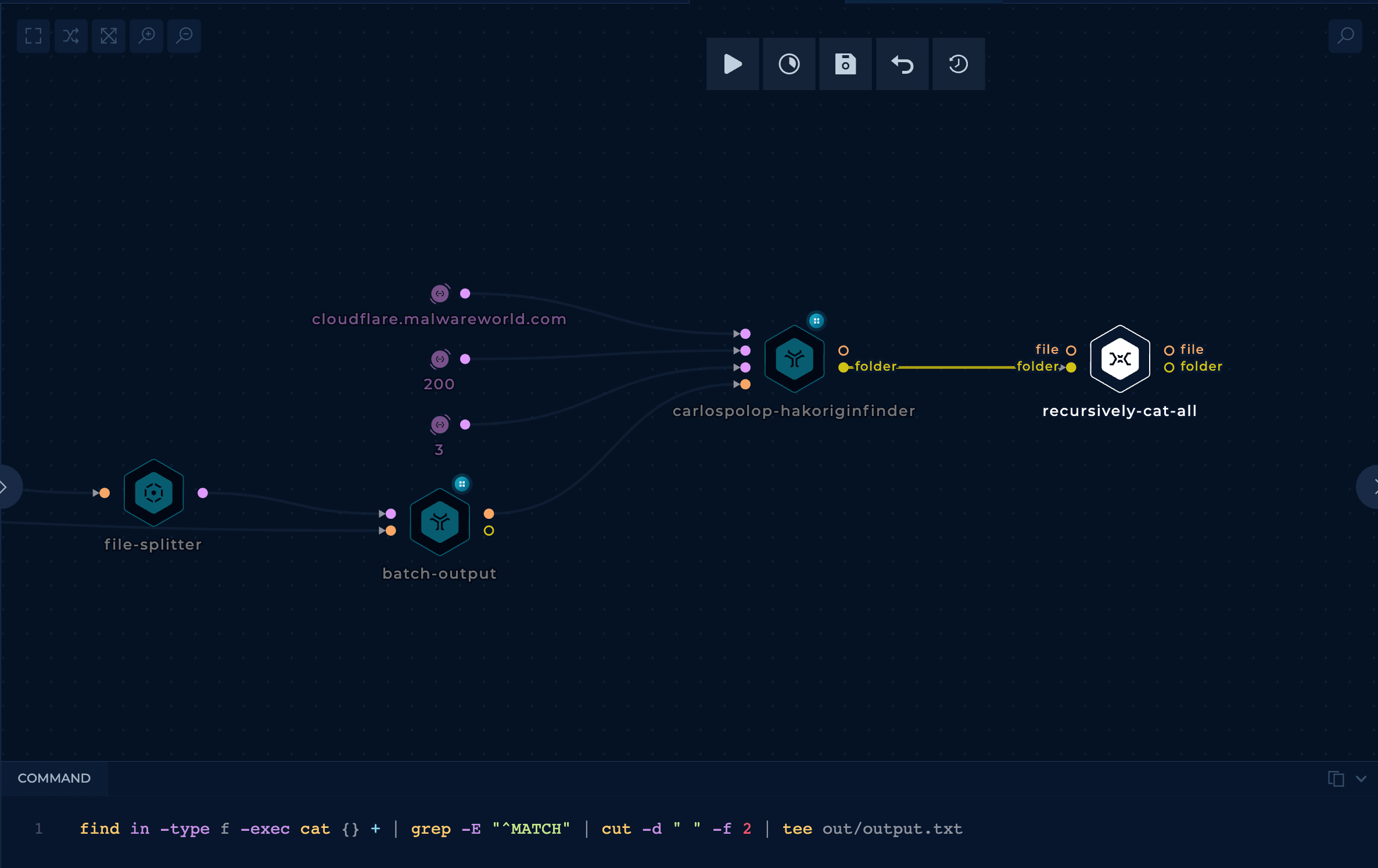Toggle fullscreen canvas view
Screen dimensions: 1378x868
click(34, 36)
